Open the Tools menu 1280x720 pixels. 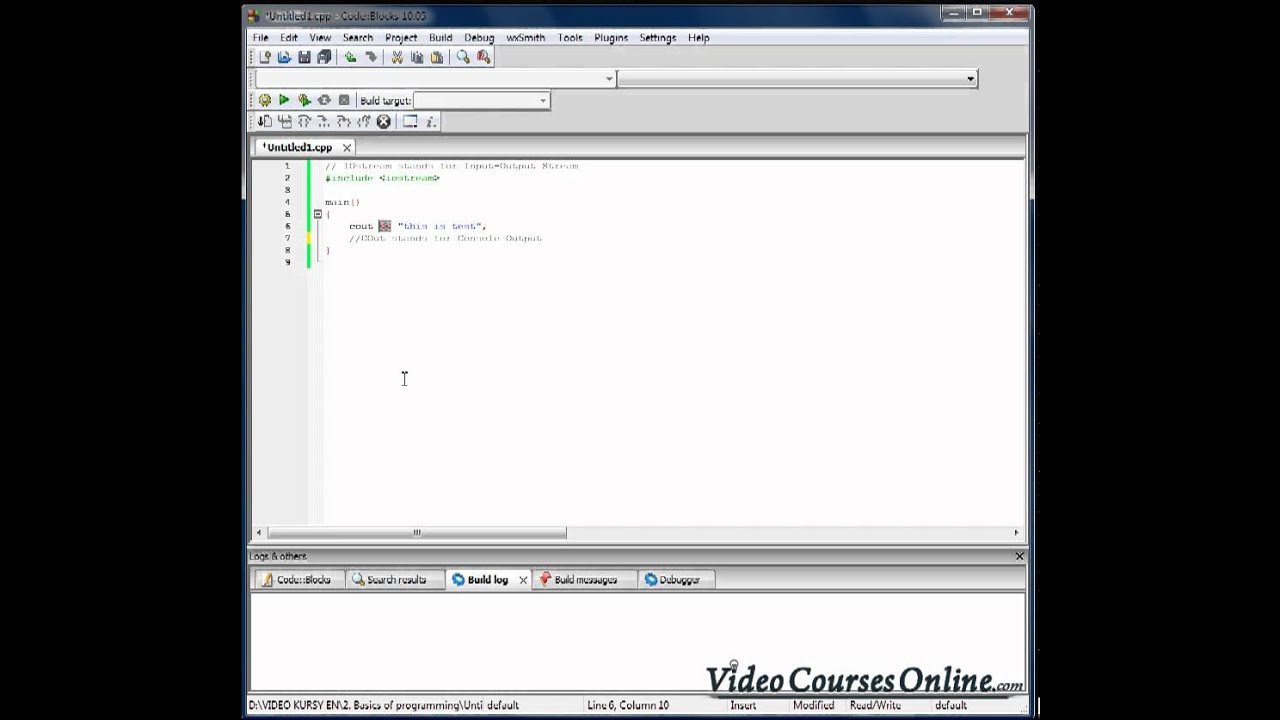[x=570, y=38]
